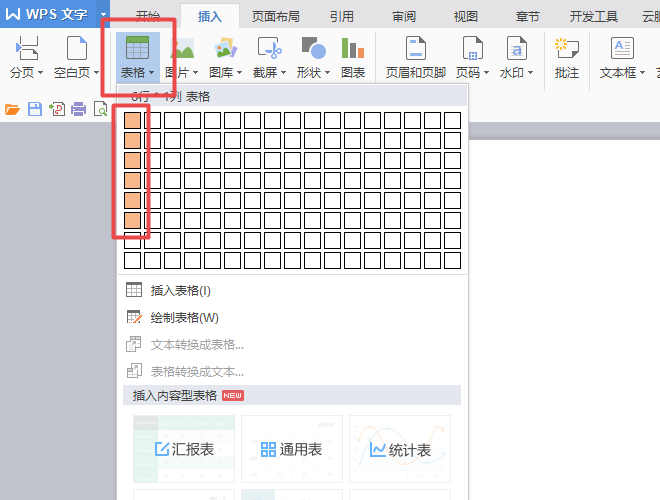Switch to the 审阅 ribbon tab
660x500 pixels.
pyautogui.click(x=404, y=17)
